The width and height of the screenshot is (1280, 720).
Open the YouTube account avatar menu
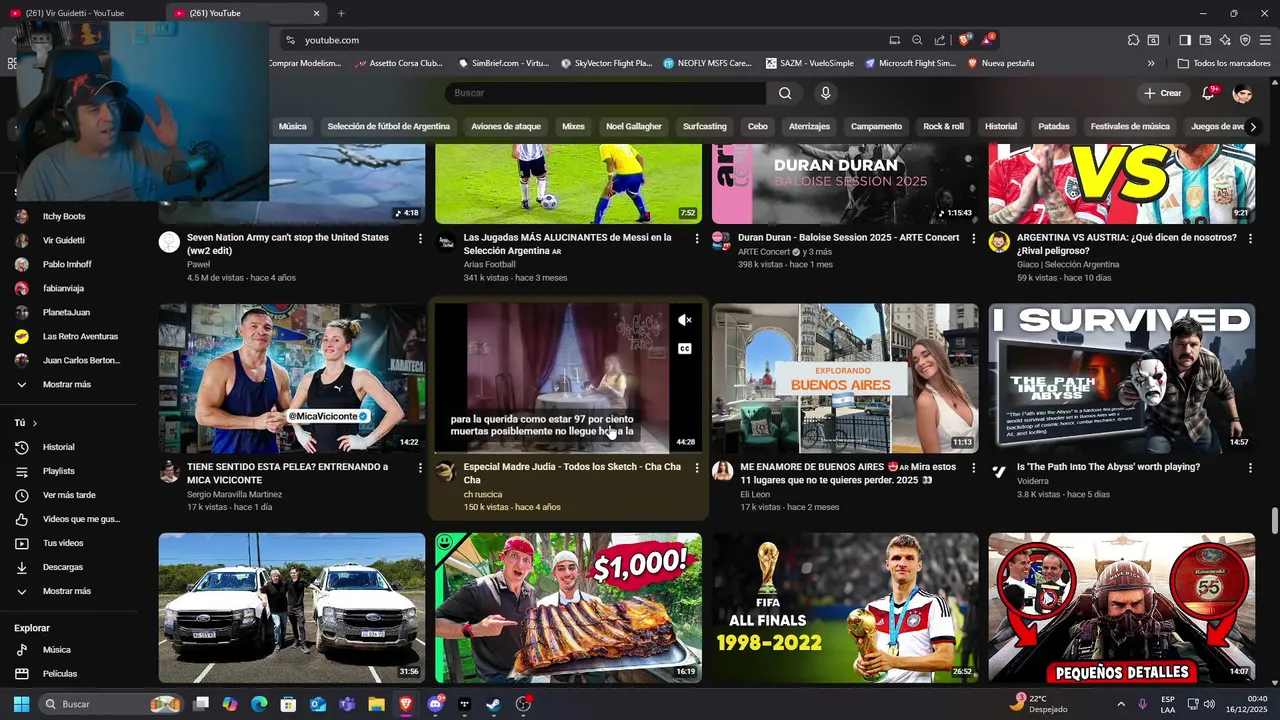click(1242, 93)
